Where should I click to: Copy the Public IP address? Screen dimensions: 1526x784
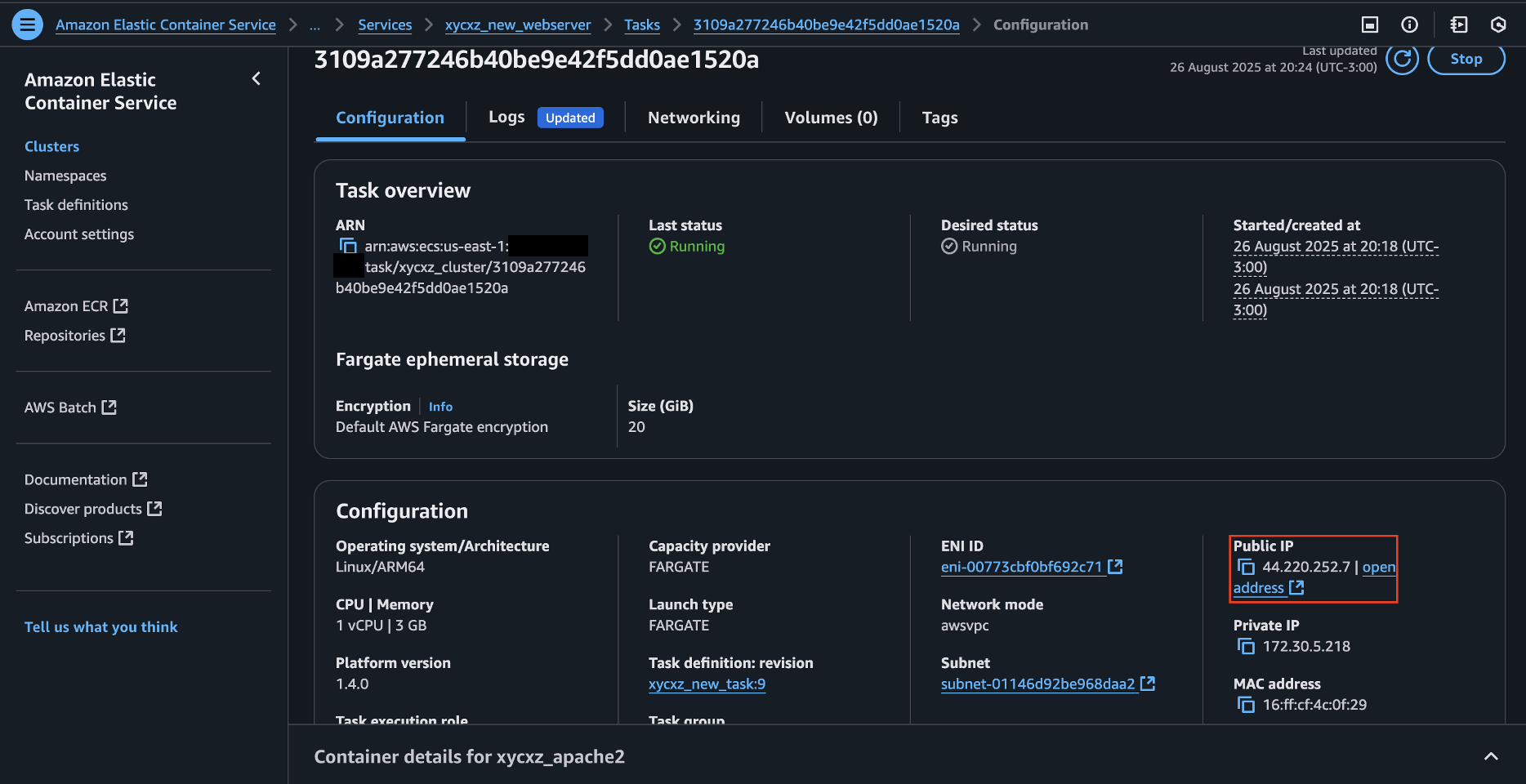click(x=1246, y=567)
